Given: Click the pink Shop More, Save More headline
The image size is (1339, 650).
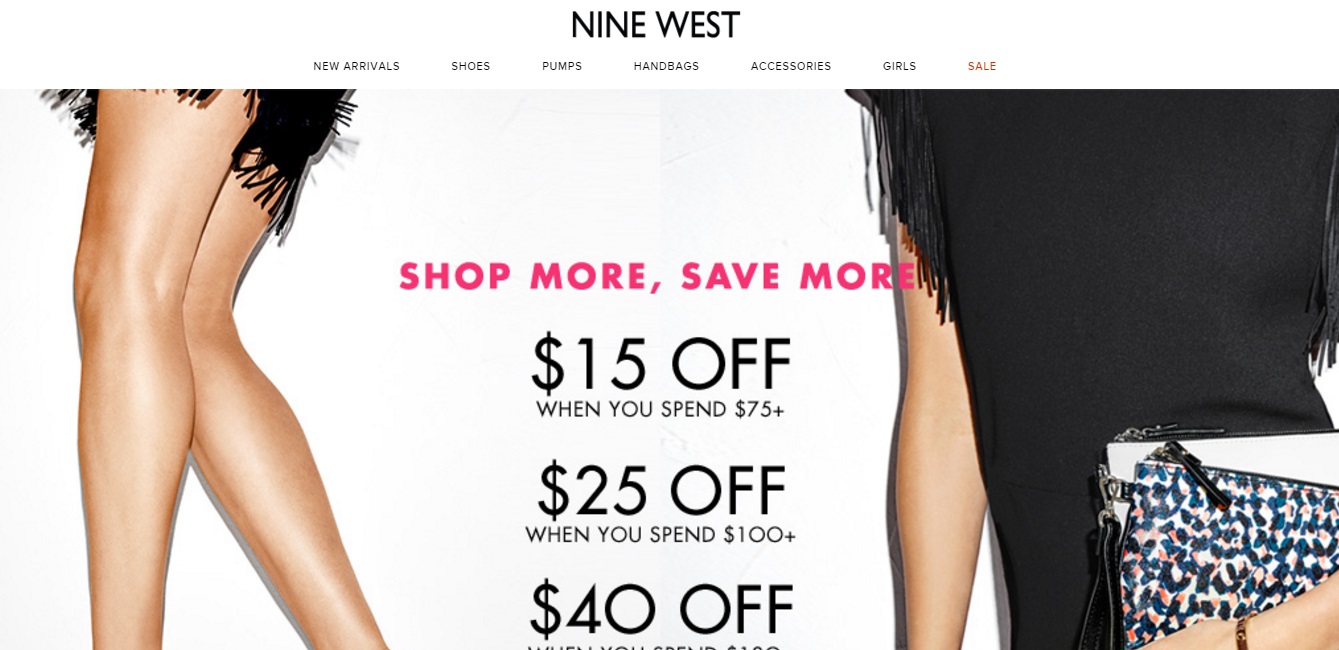Looking at the screenshot, I should pos(657,277).
